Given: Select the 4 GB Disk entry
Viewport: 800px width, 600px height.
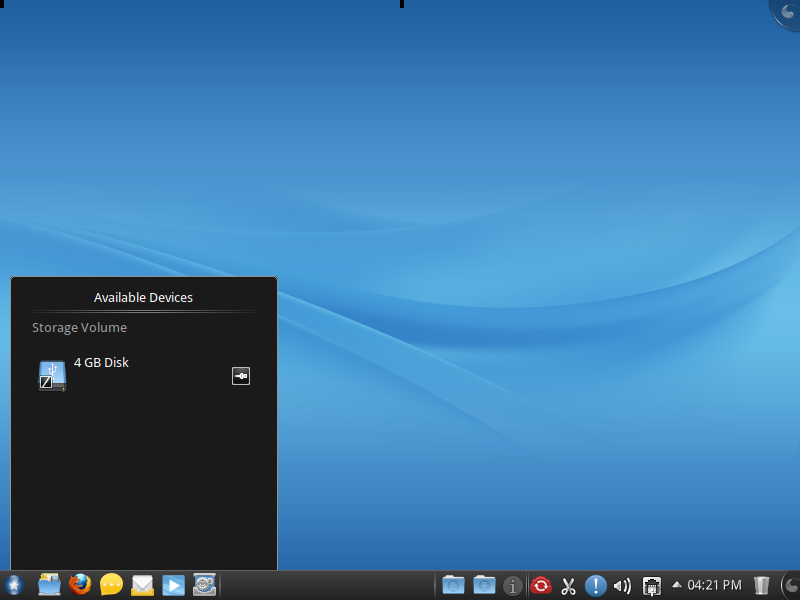Looking at the screenshot, I should point(144,376).
